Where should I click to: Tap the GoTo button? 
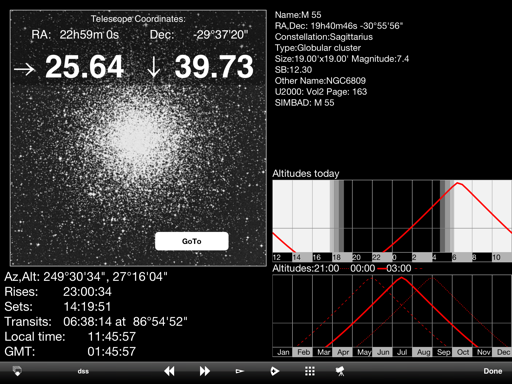[192, 241]
